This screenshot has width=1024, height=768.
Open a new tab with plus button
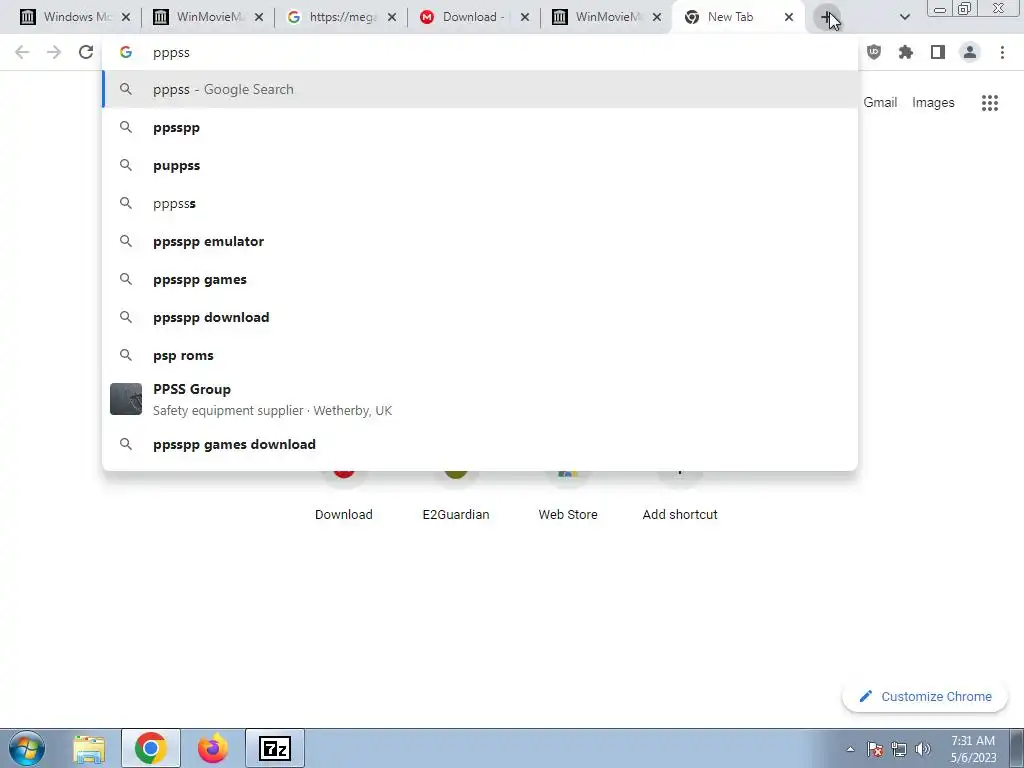(x=827, y=18)
